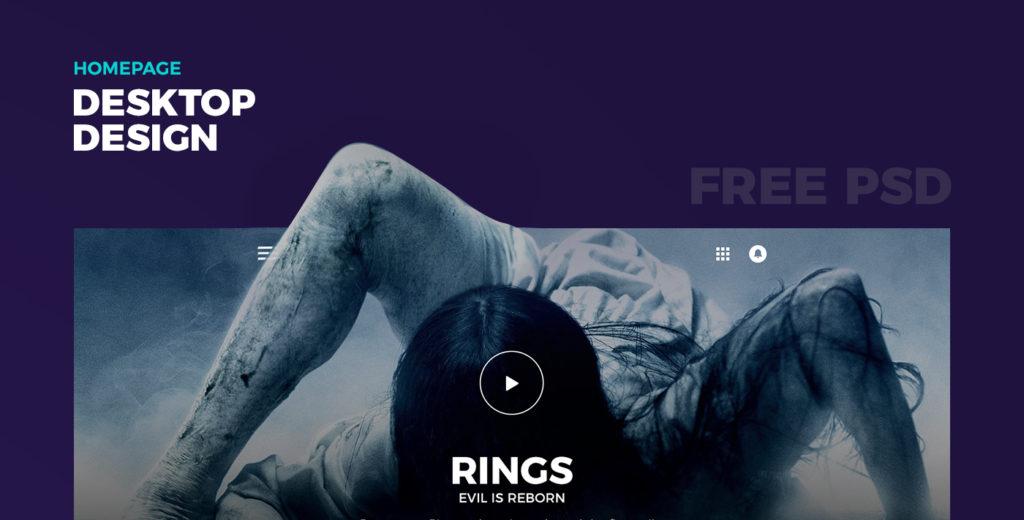Click the cut-off description text below tagline
The height and width of the screenshot is (520, 1024).
[512, 518]
